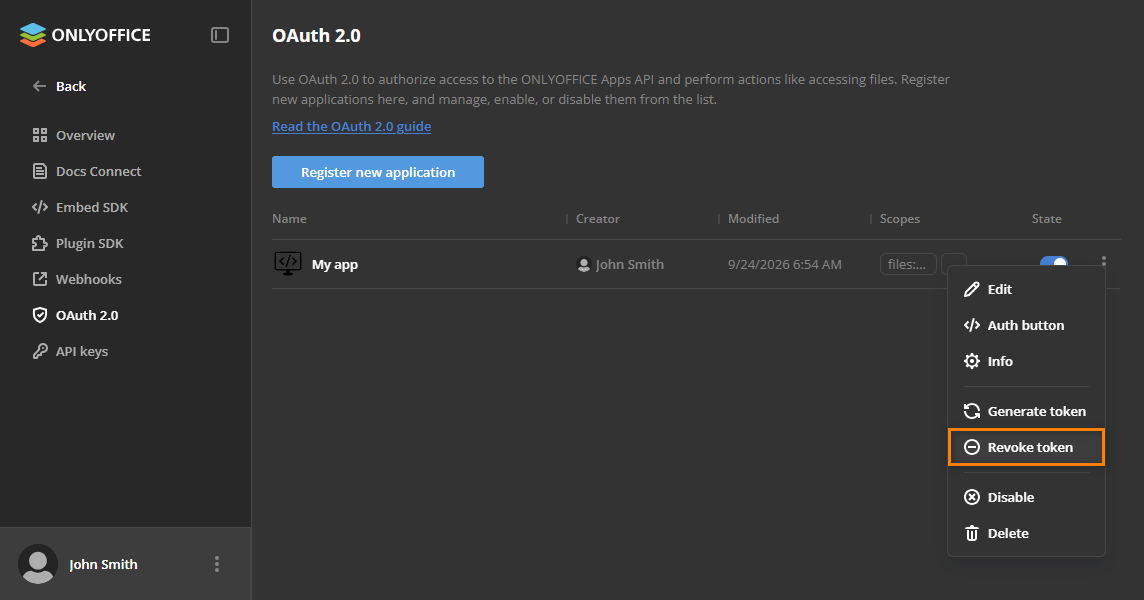
Task: Collapse the sidebar with the panel icon
Action: pyautogui.click(x=220, y=35)
